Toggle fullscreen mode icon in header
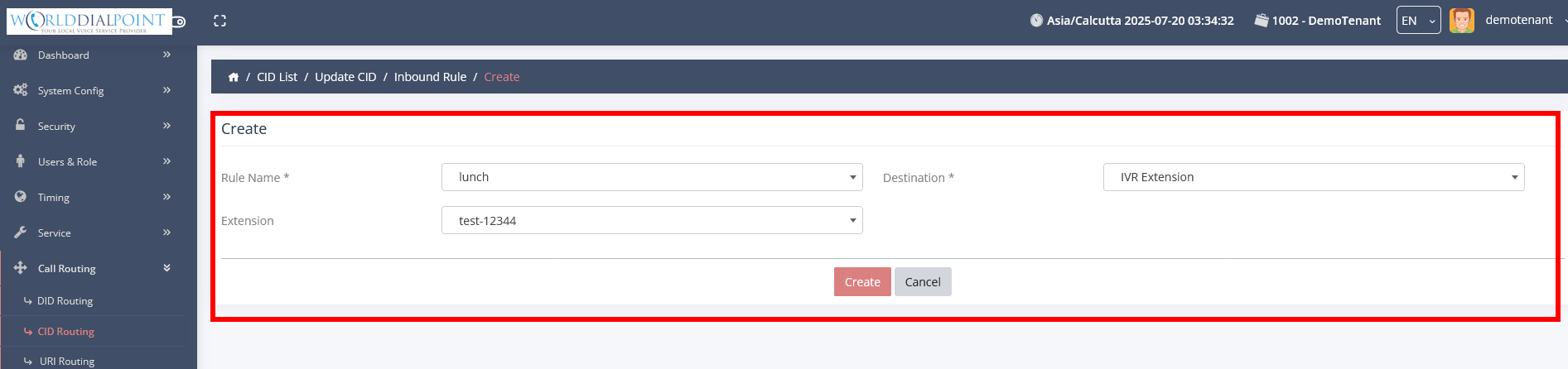 click(220, 21)
